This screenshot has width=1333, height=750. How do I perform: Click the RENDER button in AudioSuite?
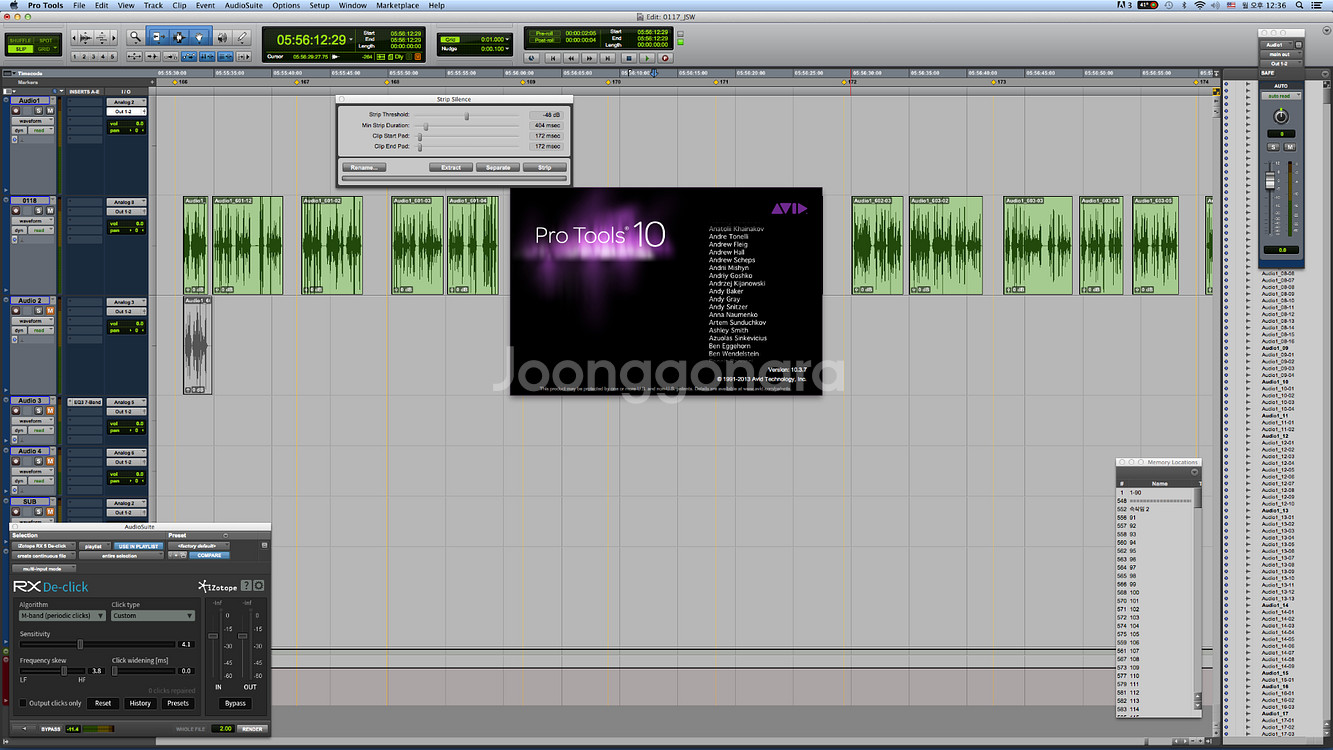coord(252,729)
